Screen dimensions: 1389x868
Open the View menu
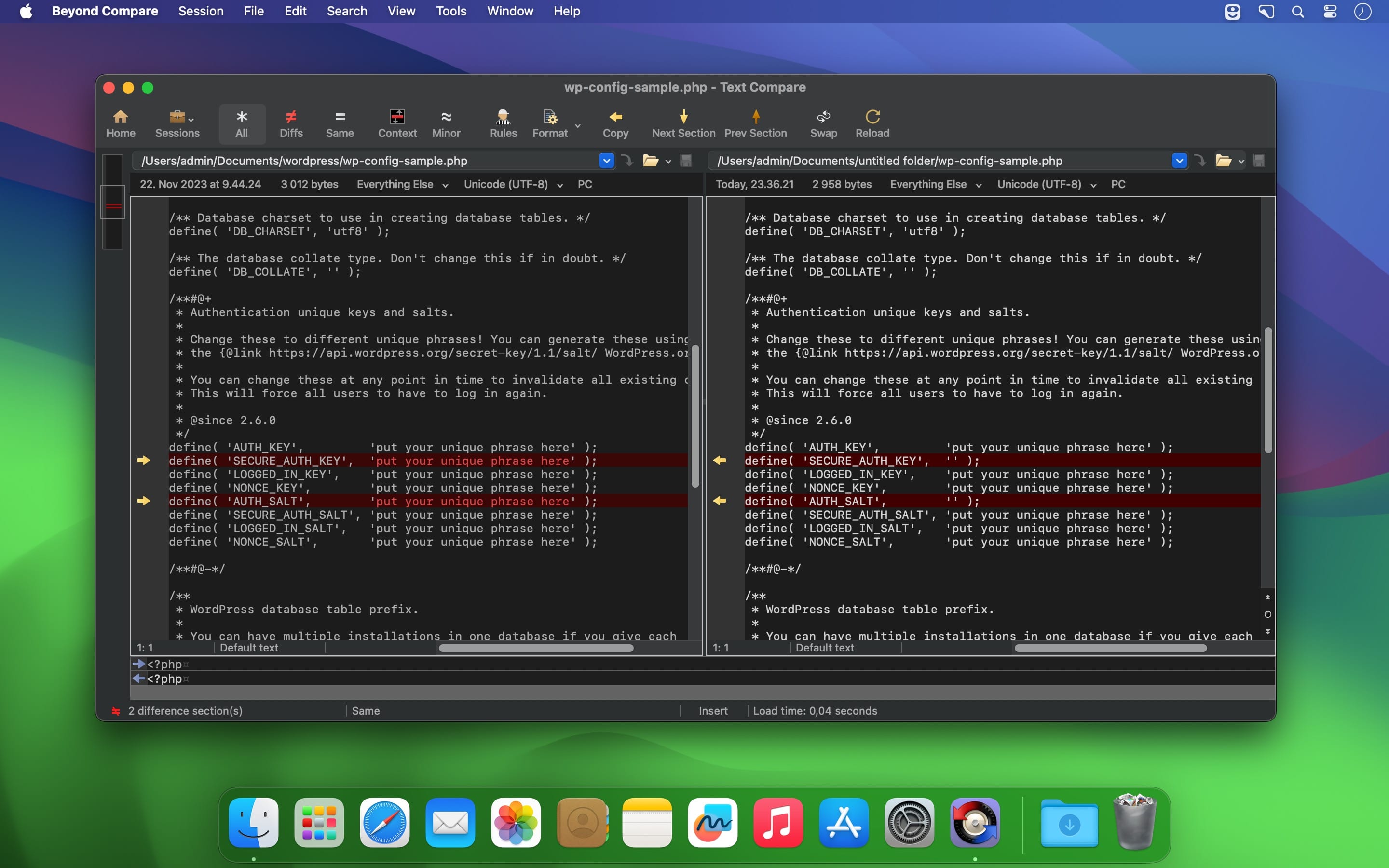coord(401,11)
